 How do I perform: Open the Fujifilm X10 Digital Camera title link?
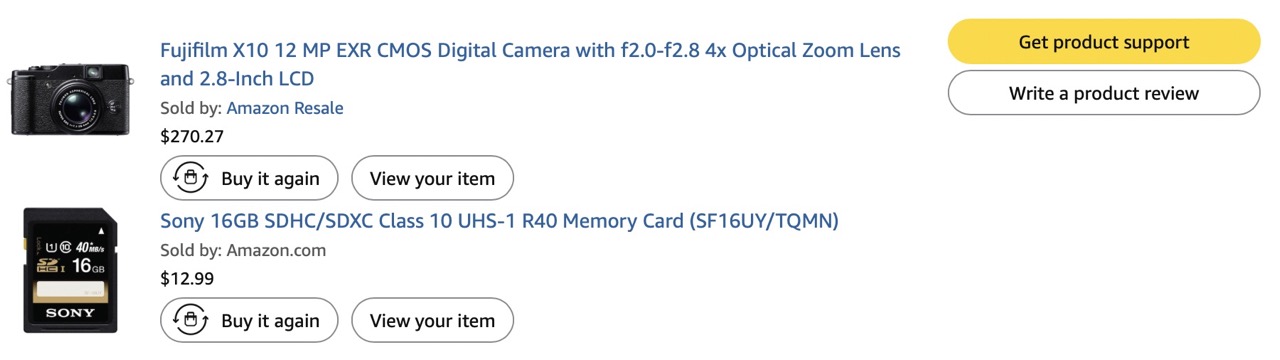(x=530, y=64)
